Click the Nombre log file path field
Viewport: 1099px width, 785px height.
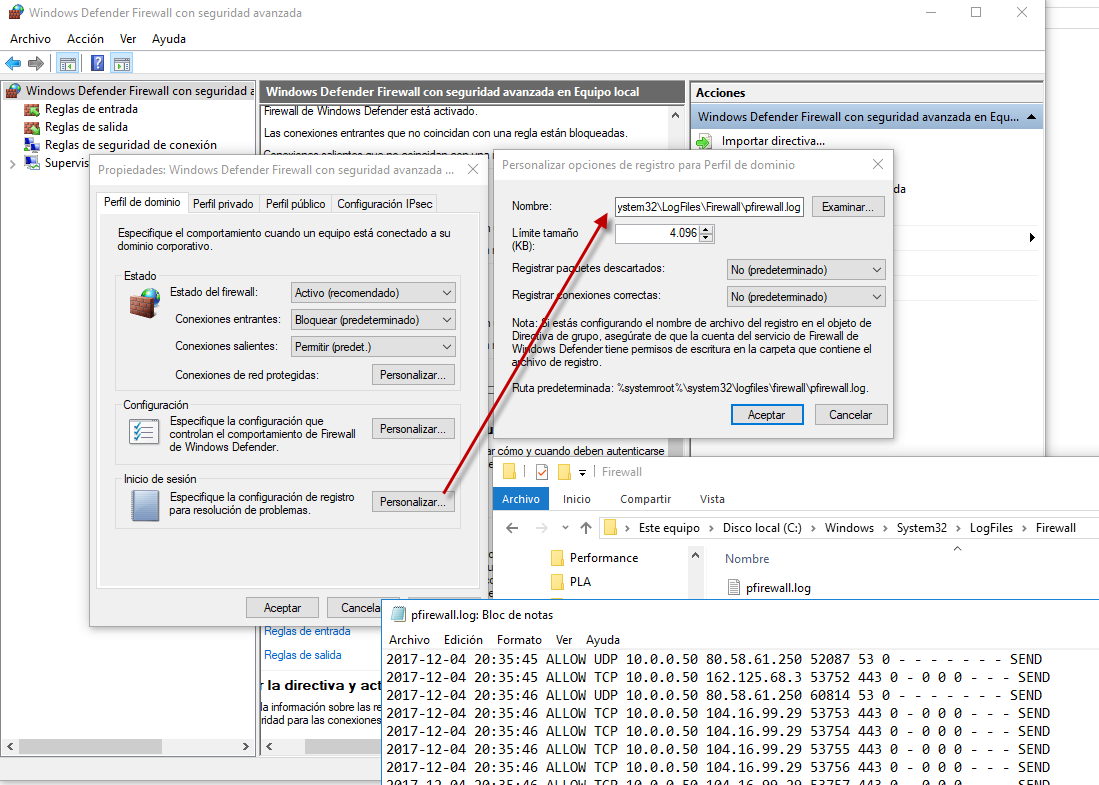(x=709, y=207)
